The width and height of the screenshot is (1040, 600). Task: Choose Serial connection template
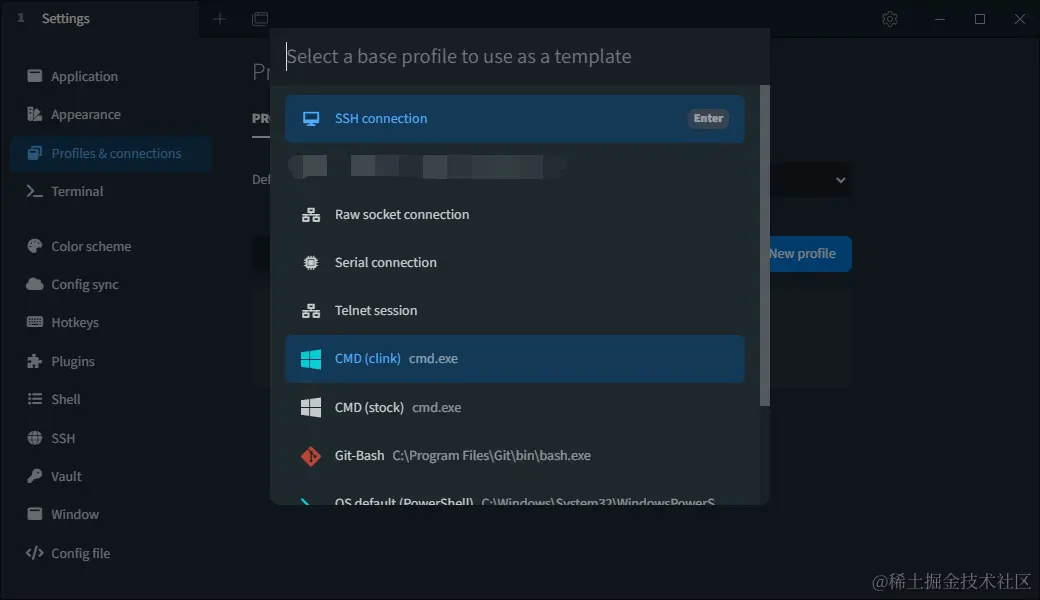(x=515, y=263)
